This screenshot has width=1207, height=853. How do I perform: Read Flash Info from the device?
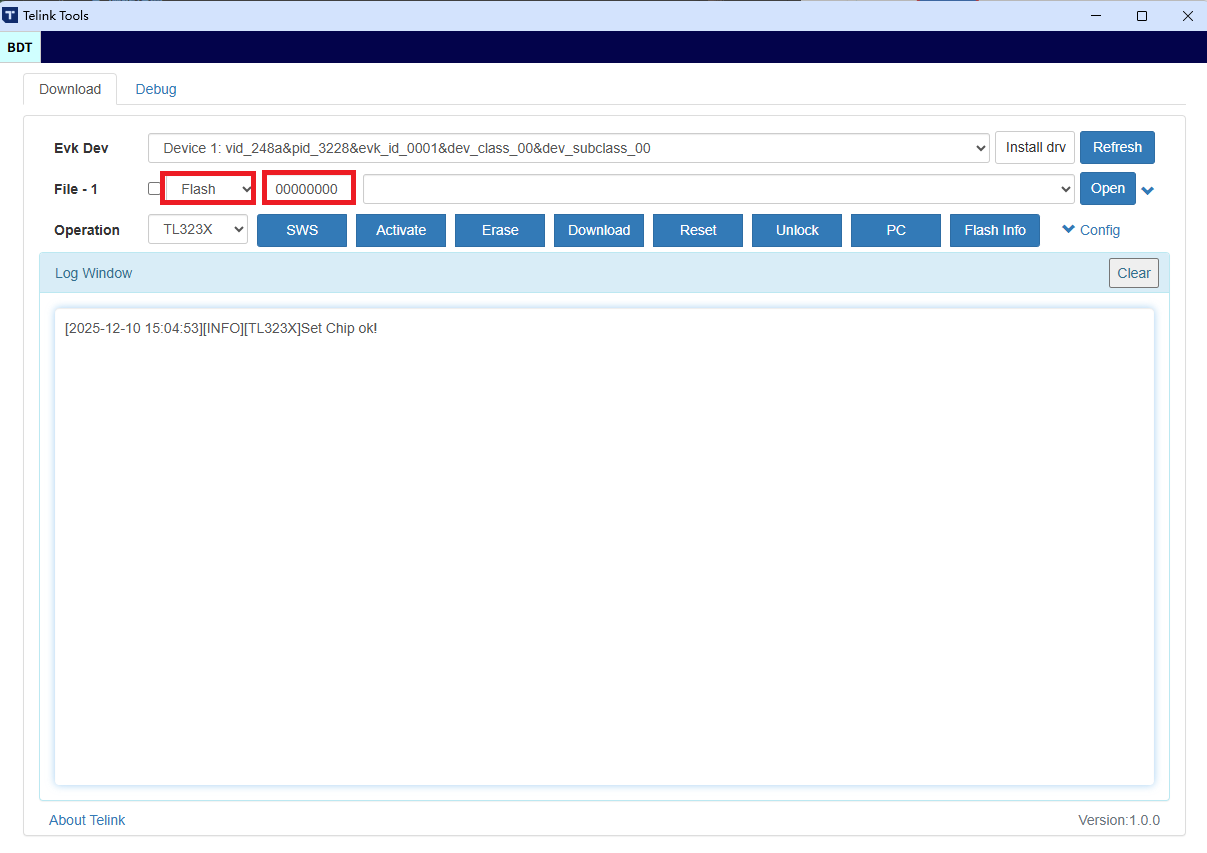994,230
